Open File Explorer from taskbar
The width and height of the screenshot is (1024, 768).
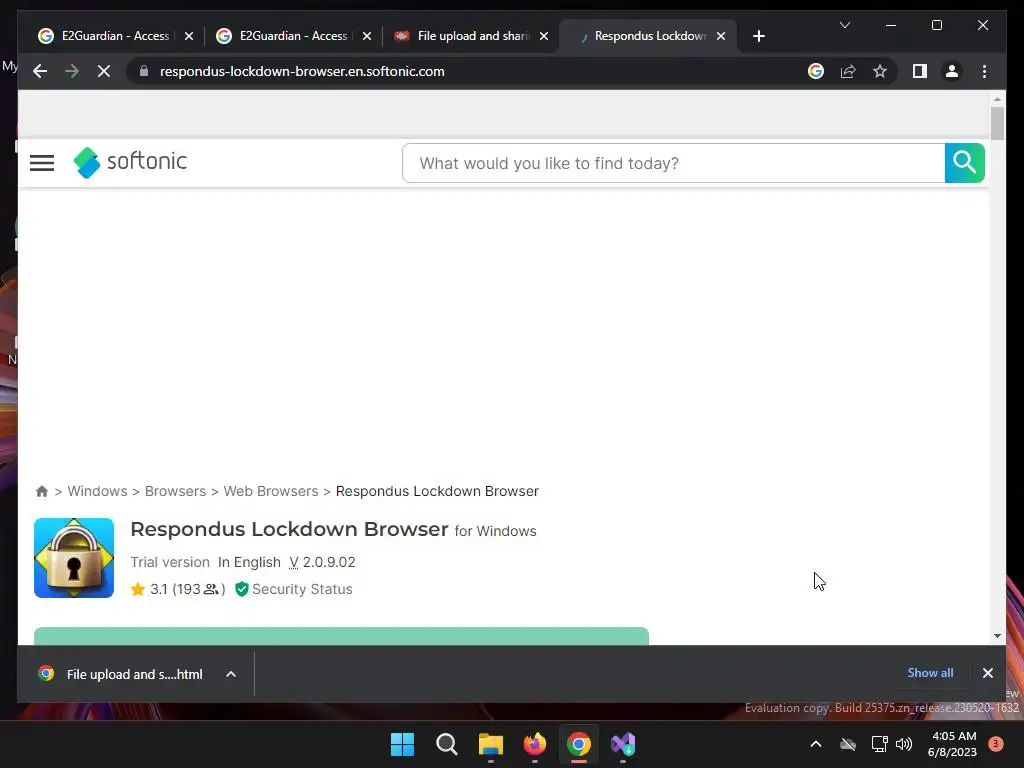point(490,744)
